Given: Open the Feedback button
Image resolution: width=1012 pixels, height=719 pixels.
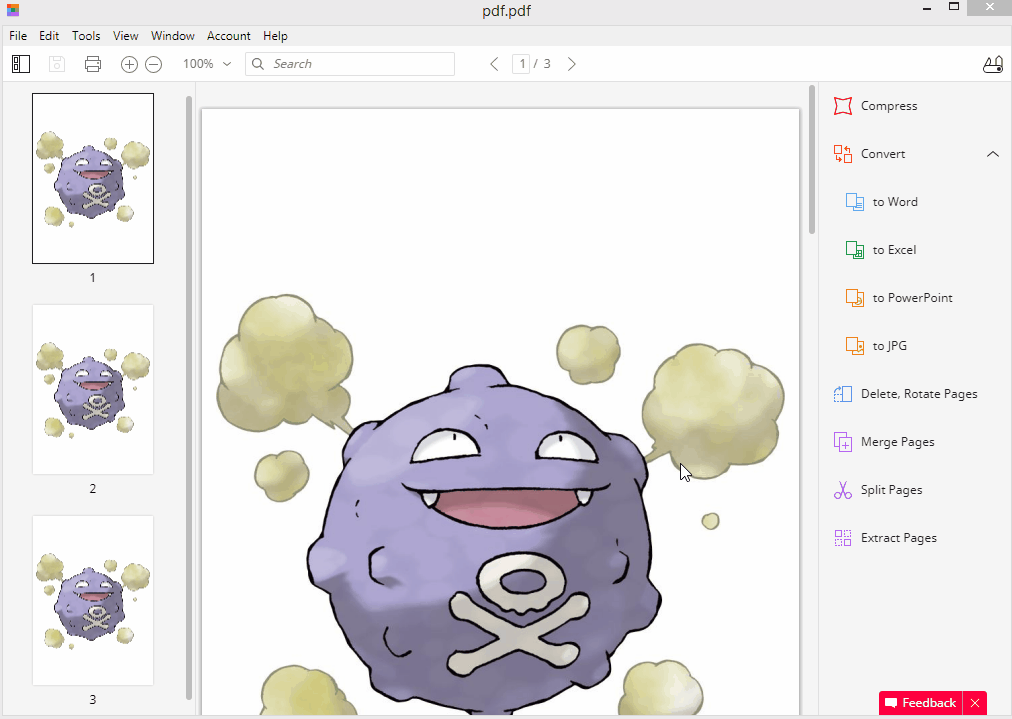Looking at the screenshot, I should (x=920, y=703).
